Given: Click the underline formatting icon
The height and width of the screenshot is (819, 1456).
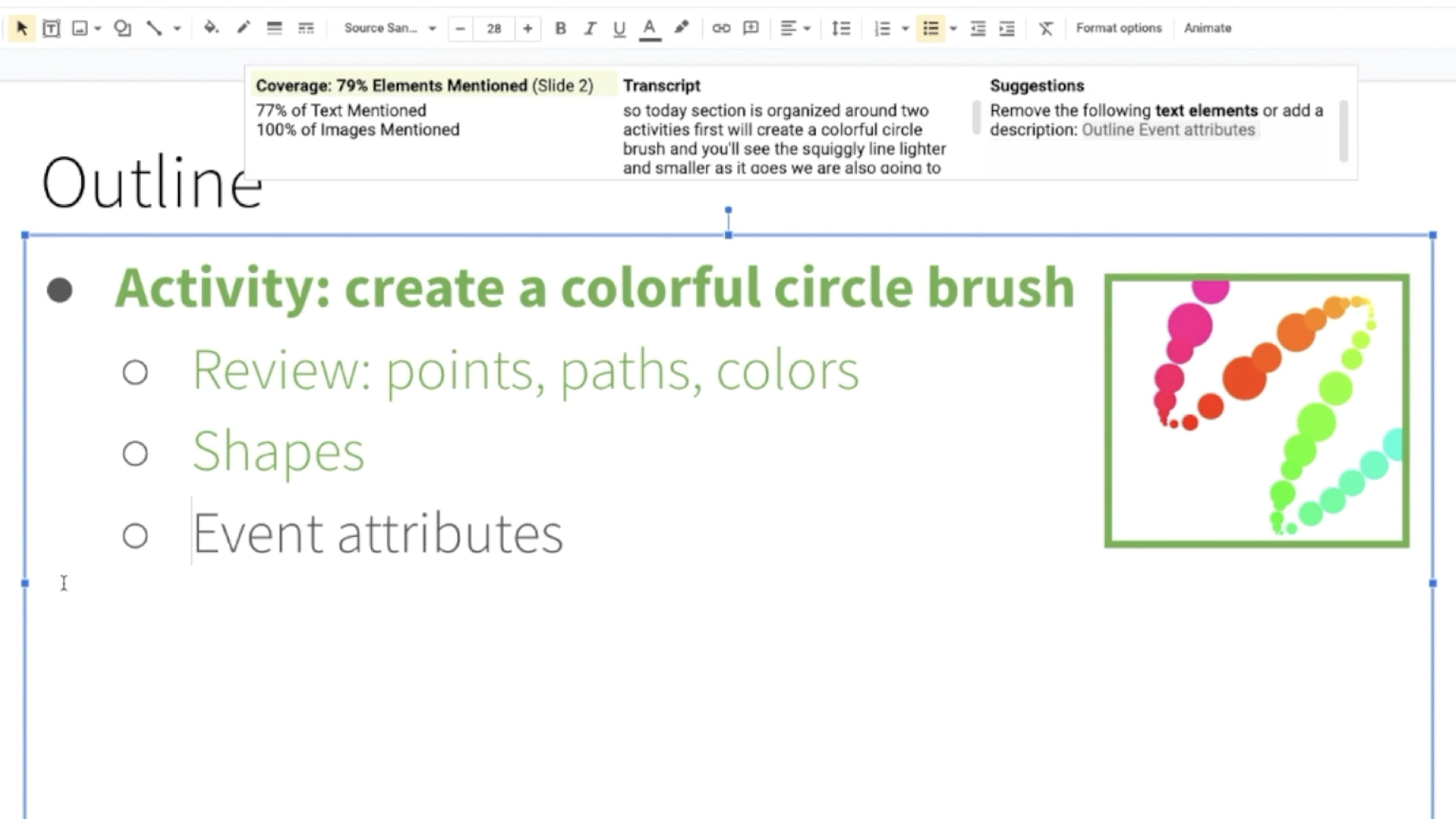Looking at the screenshot, I should pos(619,27).
